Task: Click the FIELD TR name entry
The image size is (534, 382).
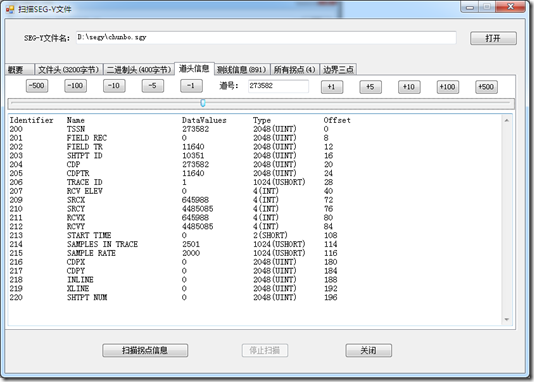Action: [85, 147]
